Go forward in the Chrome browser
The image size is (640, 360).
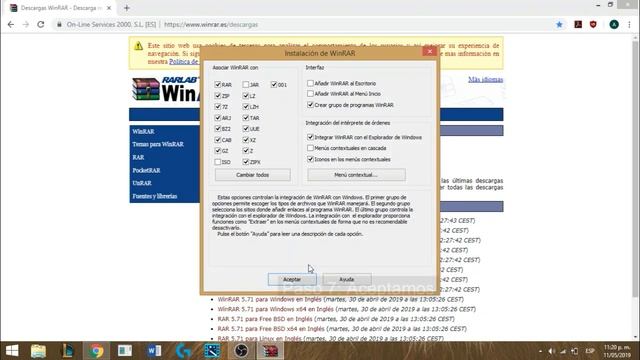click(x=26, y=24)
